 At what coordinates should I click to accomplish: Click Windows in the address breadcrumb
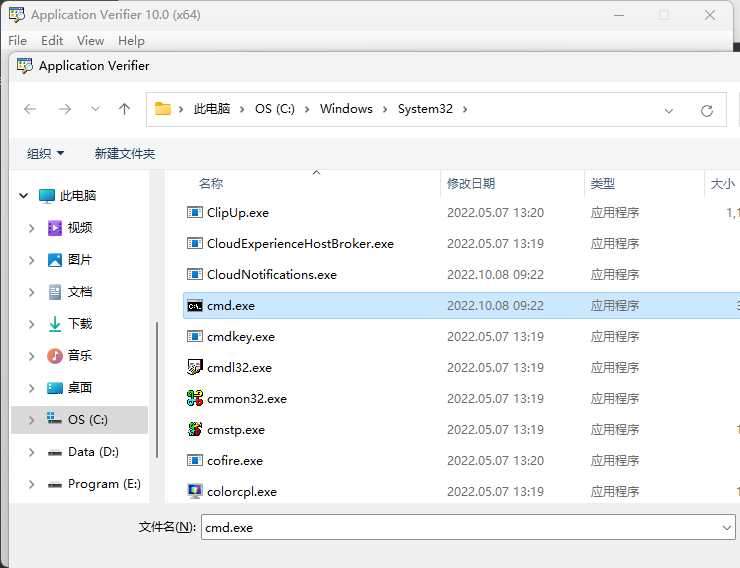click(346, 109)
